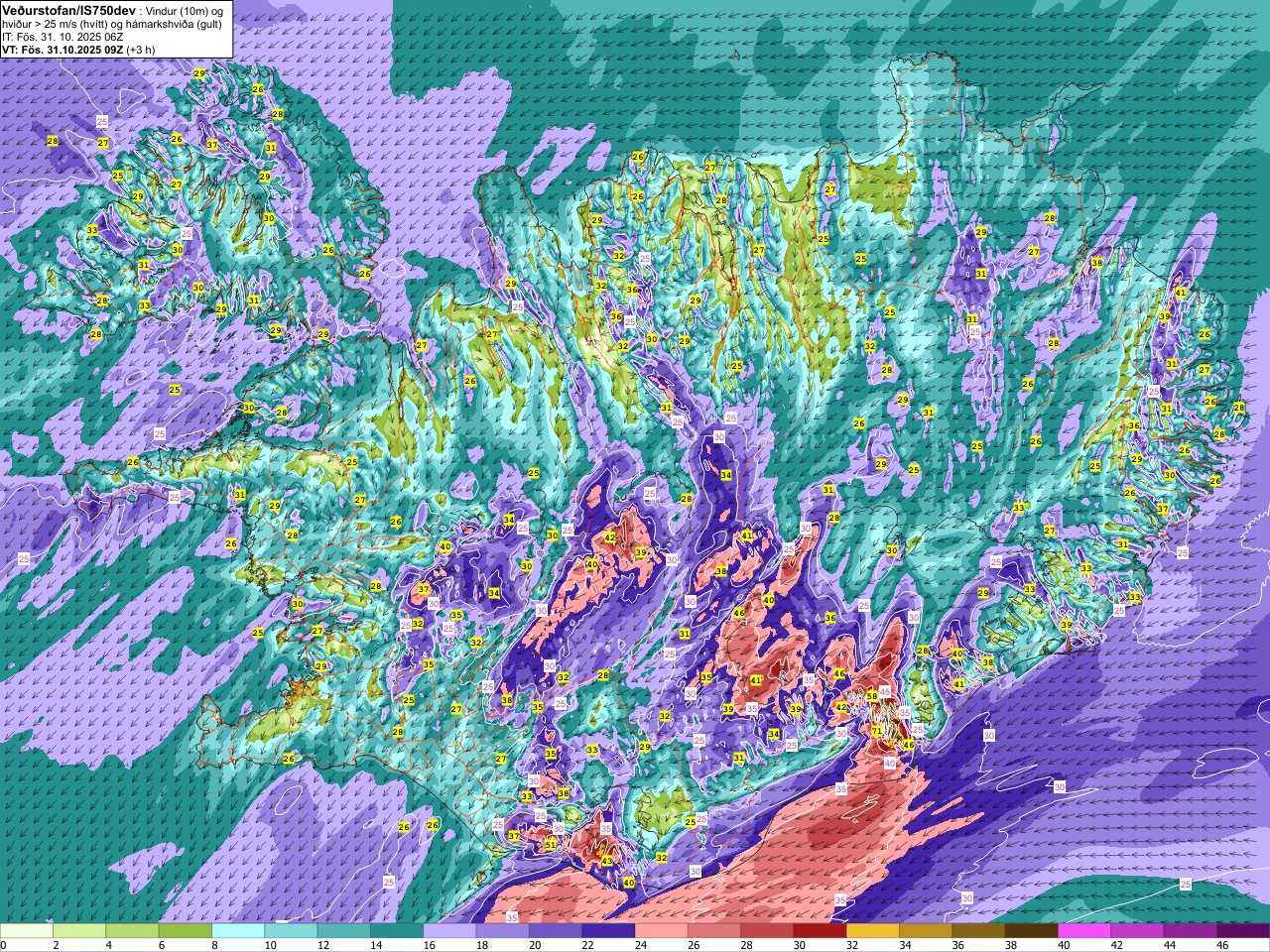Click the 24–26 m/s light pink legend swatch

pos(662,931)
